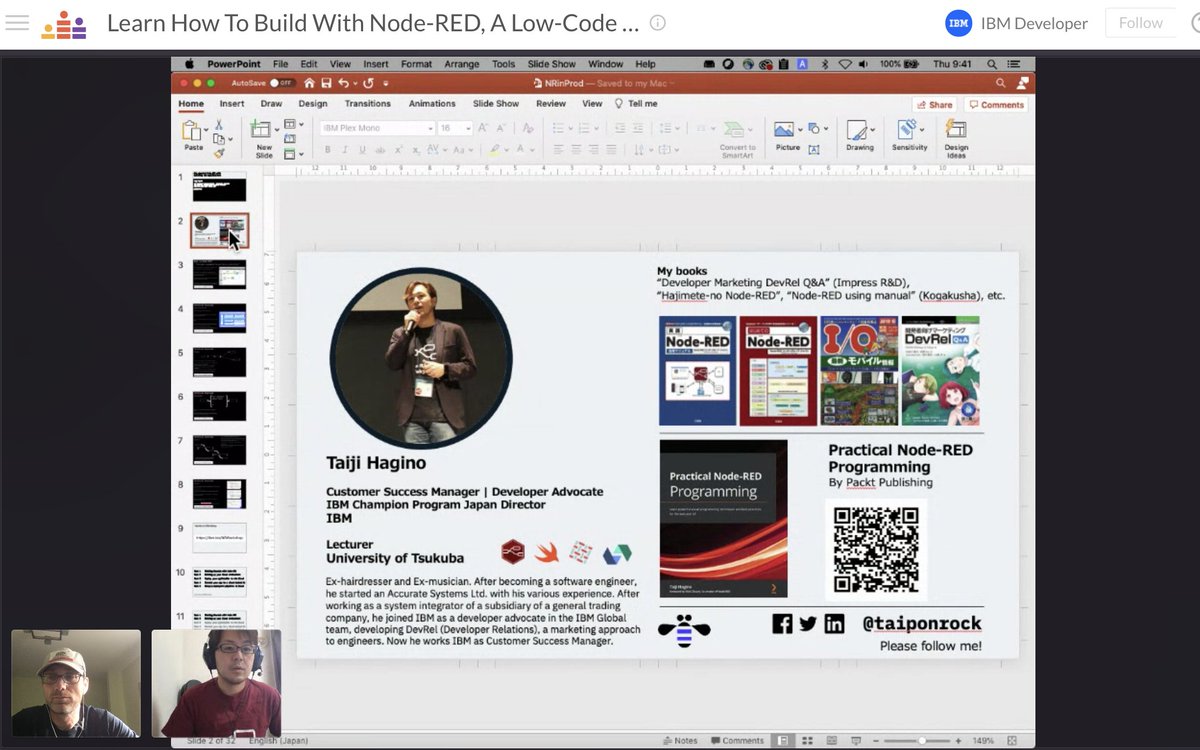Switch to the Transitions ribbon tab
Viewport: 1200px width, 750px height.
pyautogui.click(x=367, y=104)
